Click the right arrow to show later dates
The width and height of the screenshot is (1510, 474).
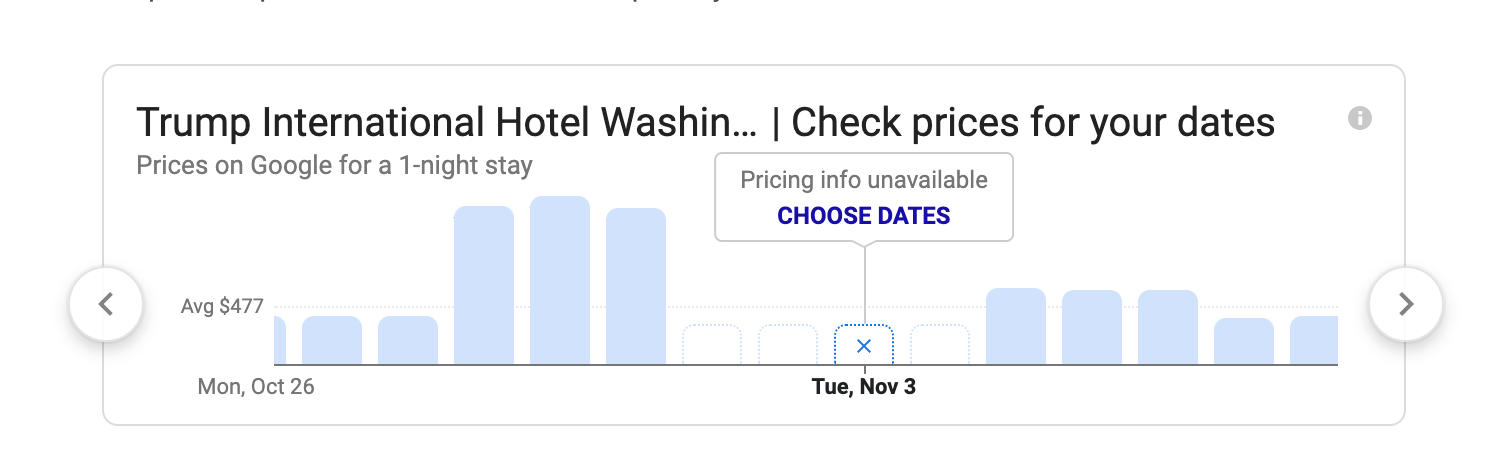1406,304
